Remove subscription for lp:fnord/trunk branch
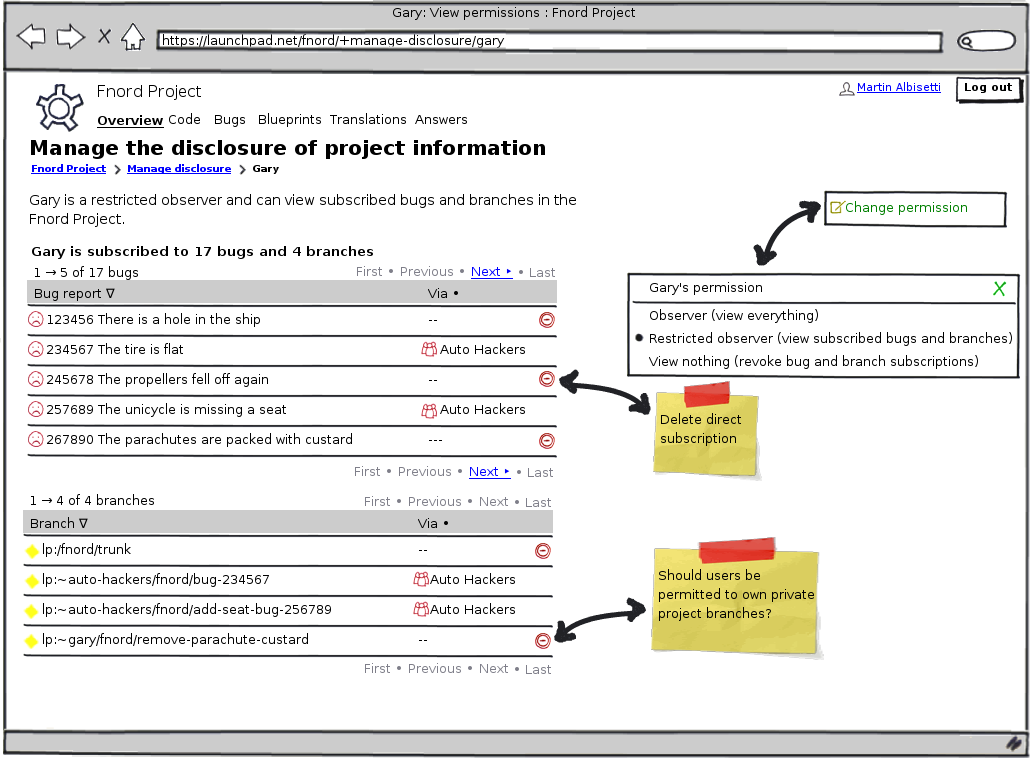 542,550
